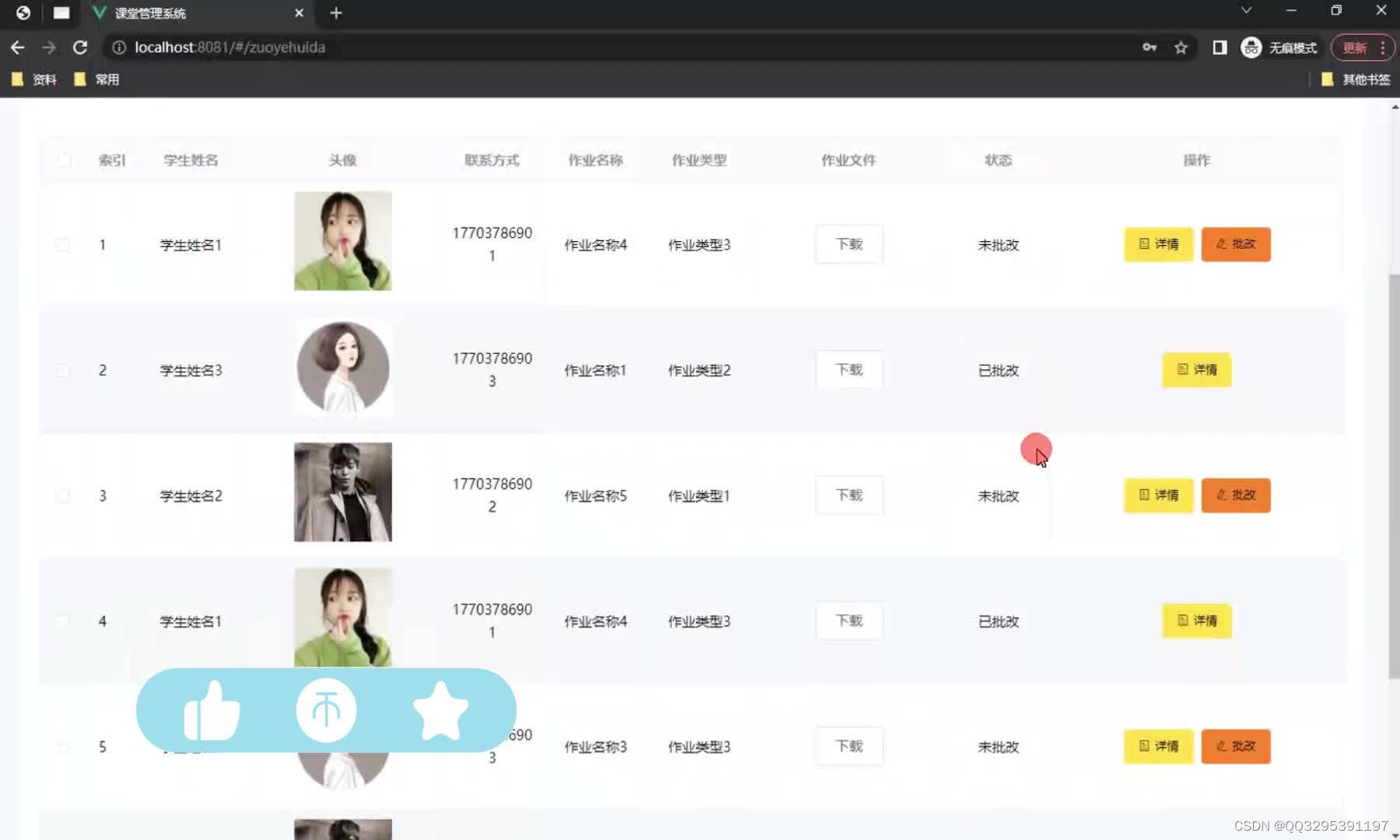Check the checkbox for row 1
The image size is (1400, 840).
[63, 245]
